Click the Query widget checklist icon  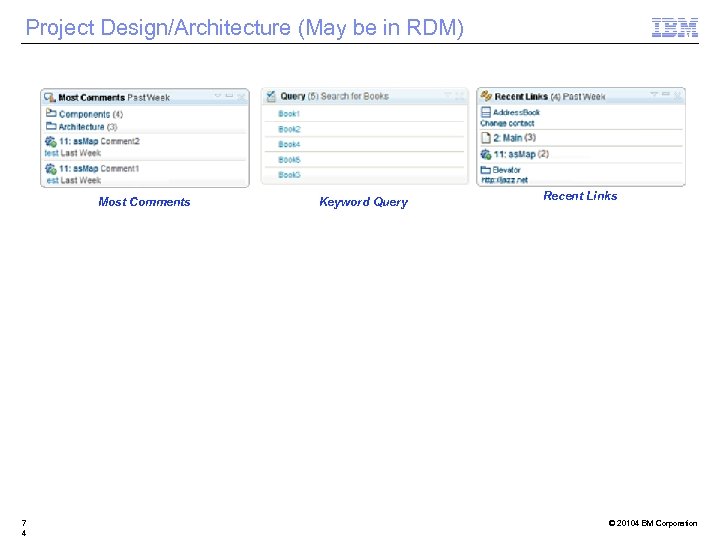coord(271,96)
